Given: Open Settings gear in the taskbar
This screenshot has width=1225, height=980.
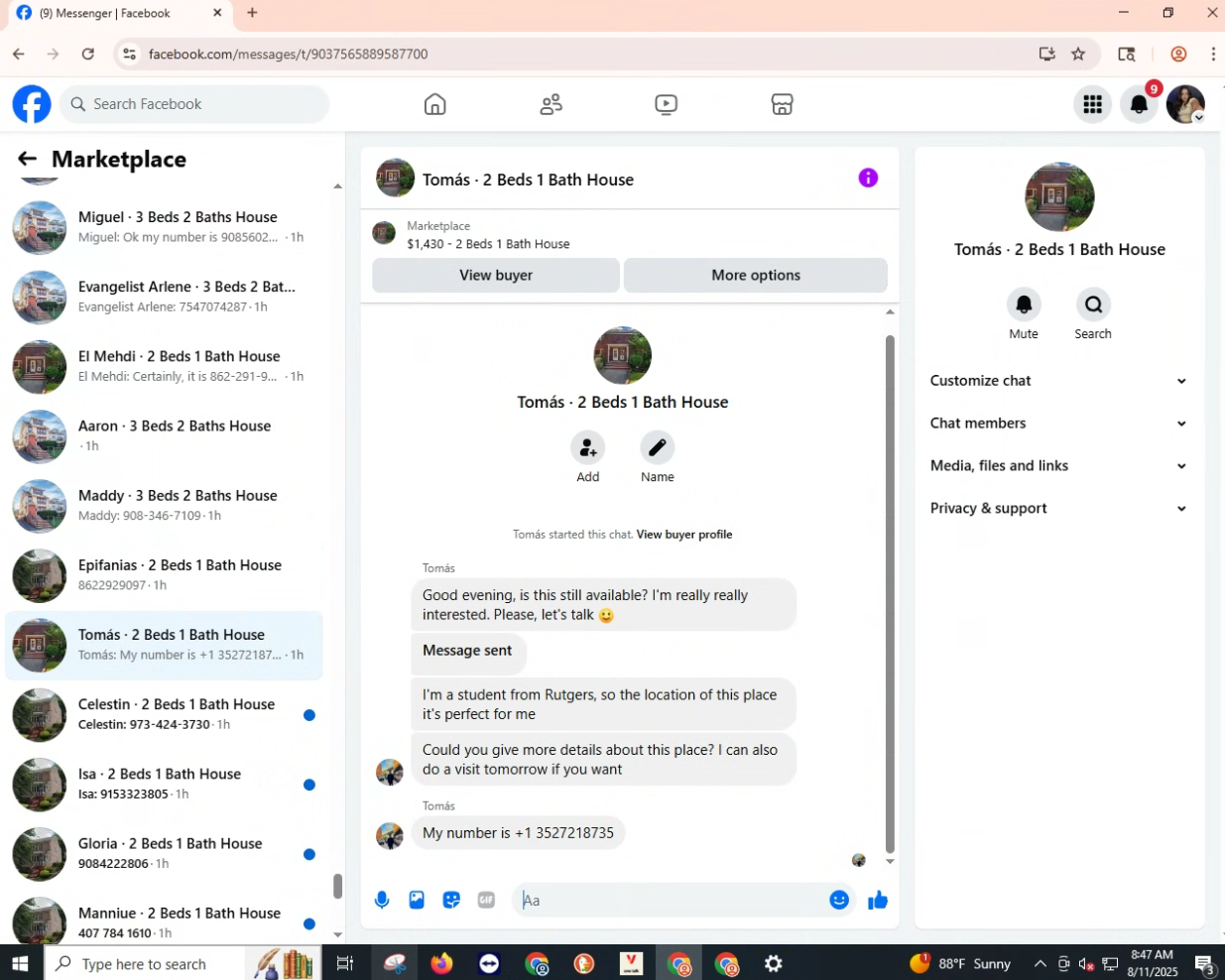Looking at the screenshot, I should pyautogui.click(x=774, y=963).
